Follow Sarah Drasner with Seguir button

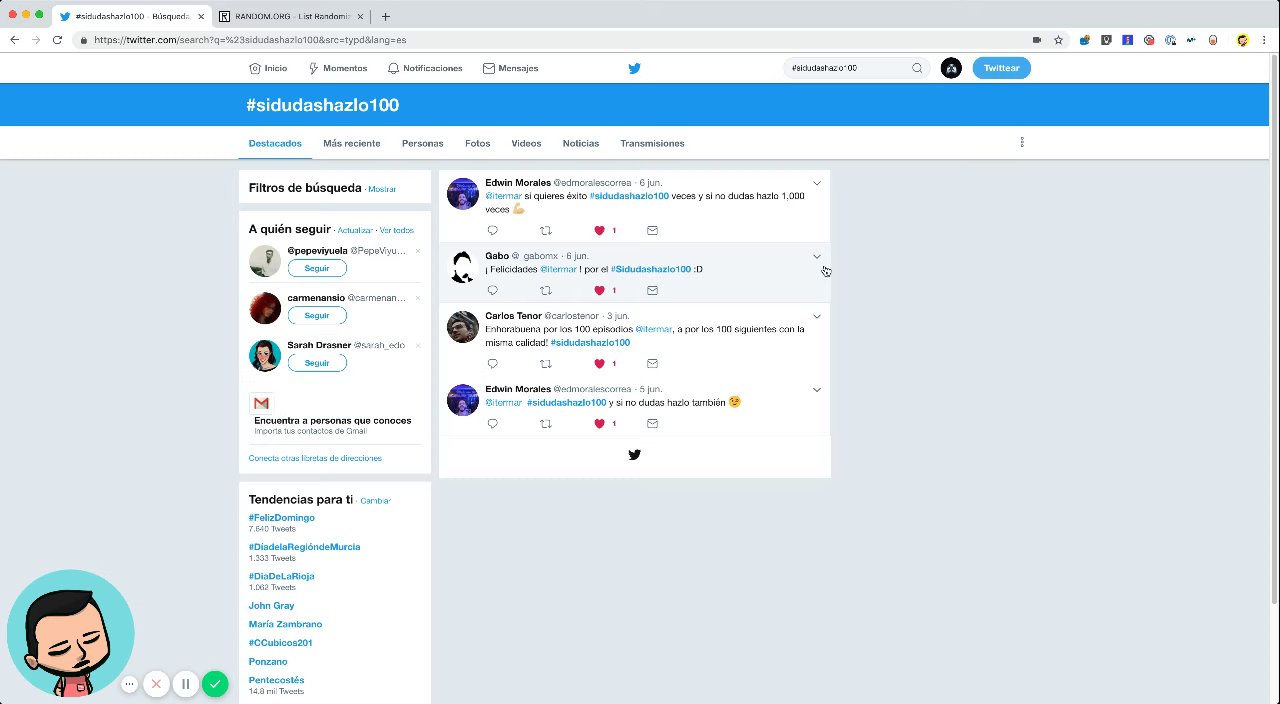(x=317, y=362)
